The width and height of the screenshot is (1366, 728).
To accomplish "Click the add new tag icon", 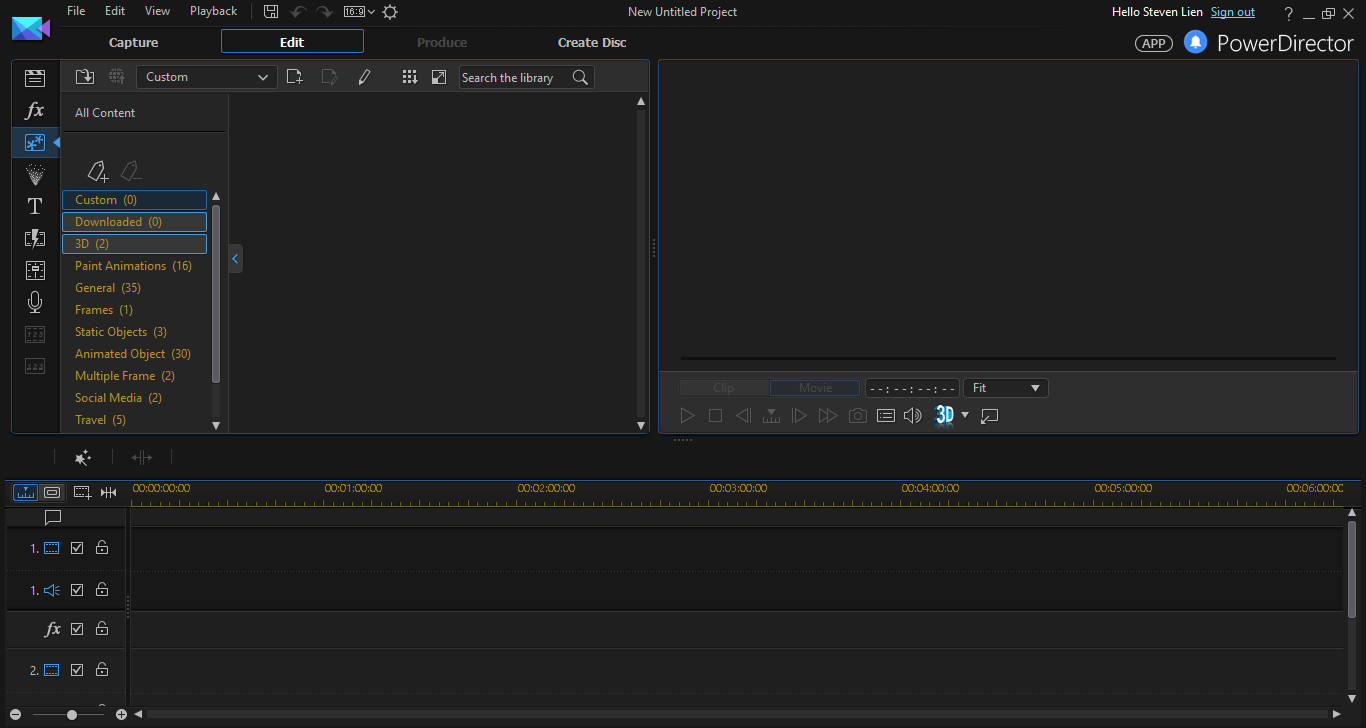I will point(97,171).
